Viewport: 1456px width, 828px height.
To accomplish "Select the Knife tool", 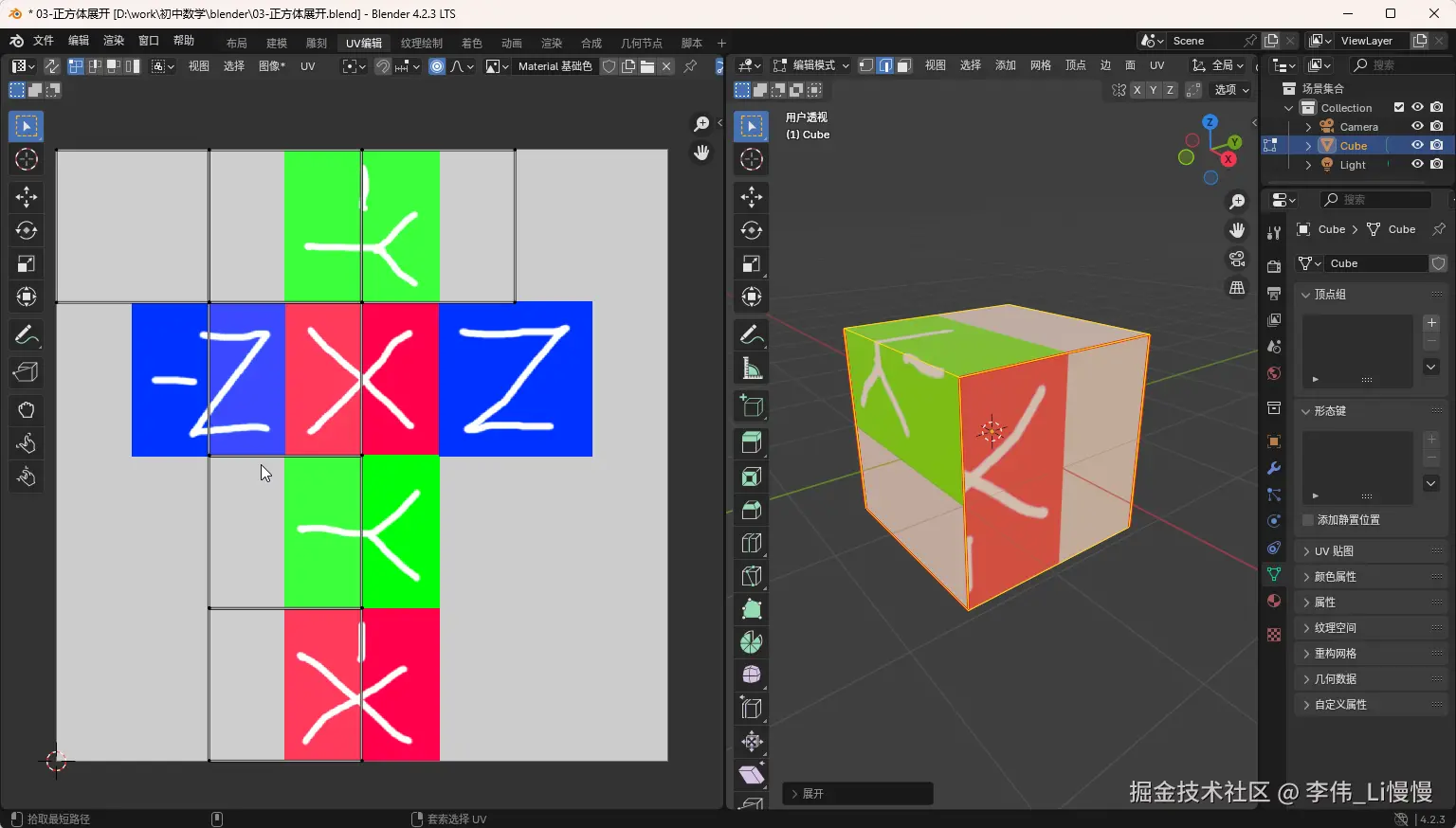I will pyautogui.click(x=752, y=576).
